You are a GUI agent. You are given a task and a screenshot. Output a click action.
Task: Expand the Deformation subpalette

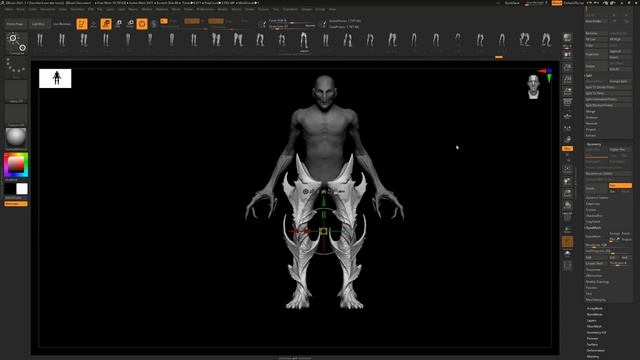[596, 350]
